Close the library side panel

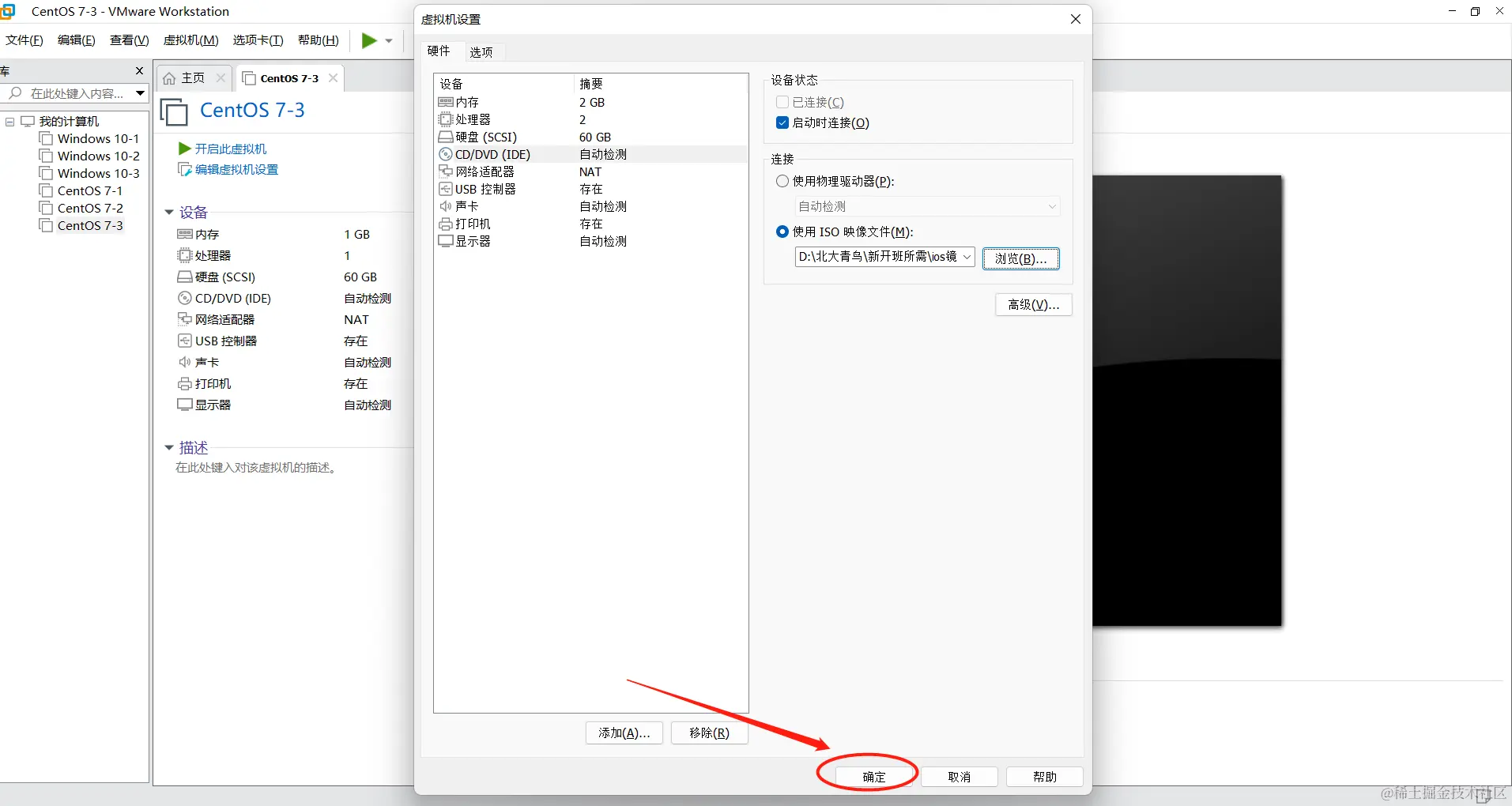click(140, 70)
